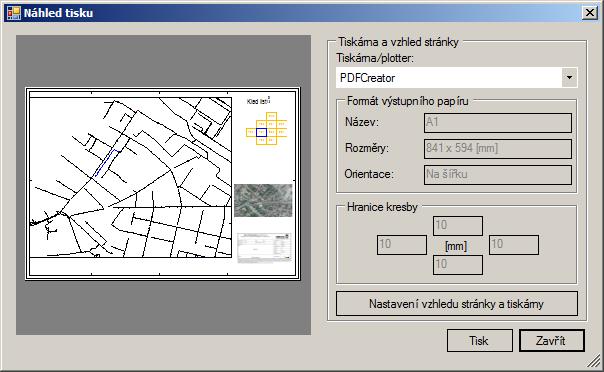This screenshot has width=604, height=372.
Task: Click the aerial photo thumbnail in the preview
Action: tap(263, 200)
